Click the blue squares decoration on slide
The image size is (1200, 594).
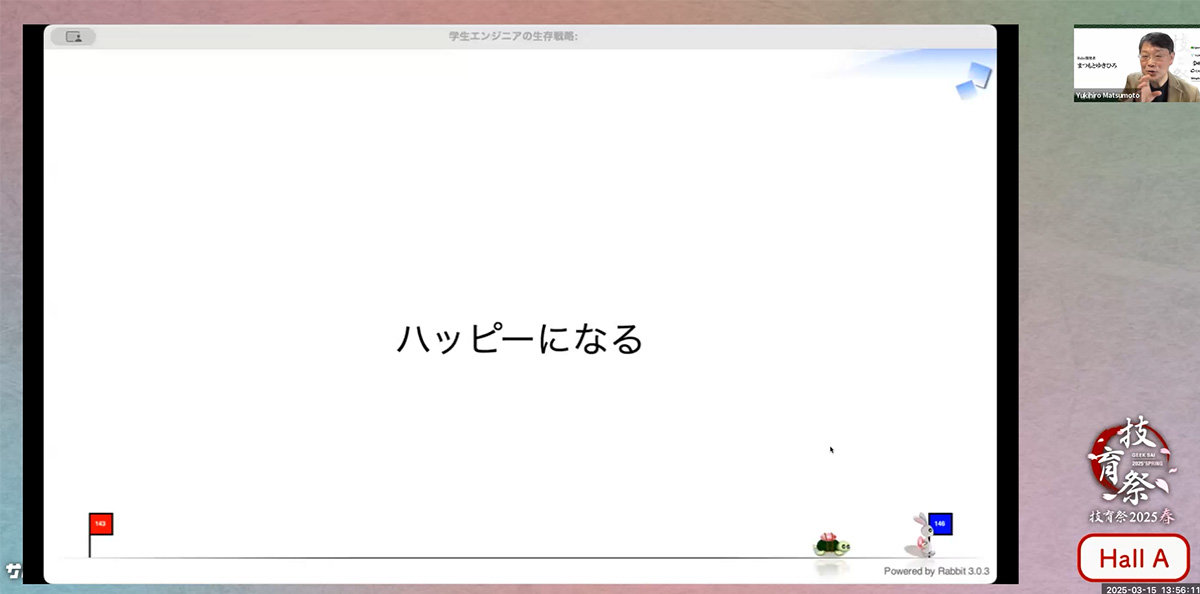pos(973,80)
